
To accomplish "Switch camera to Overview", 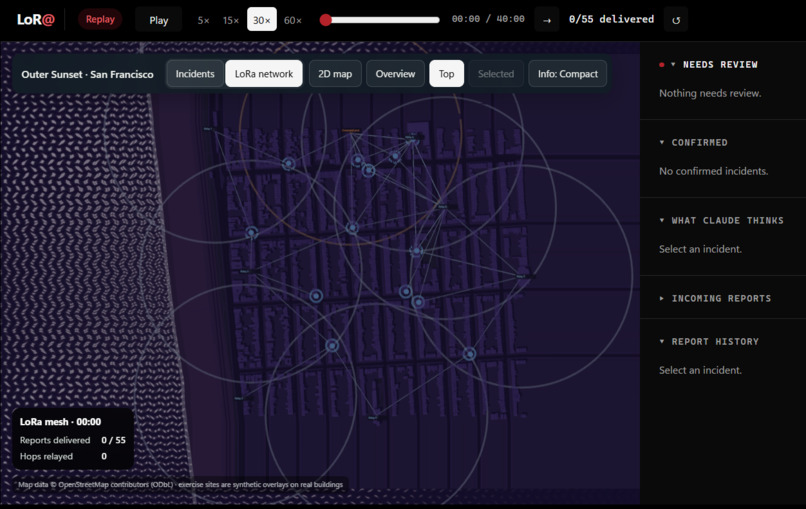I will tap(395, 74).
